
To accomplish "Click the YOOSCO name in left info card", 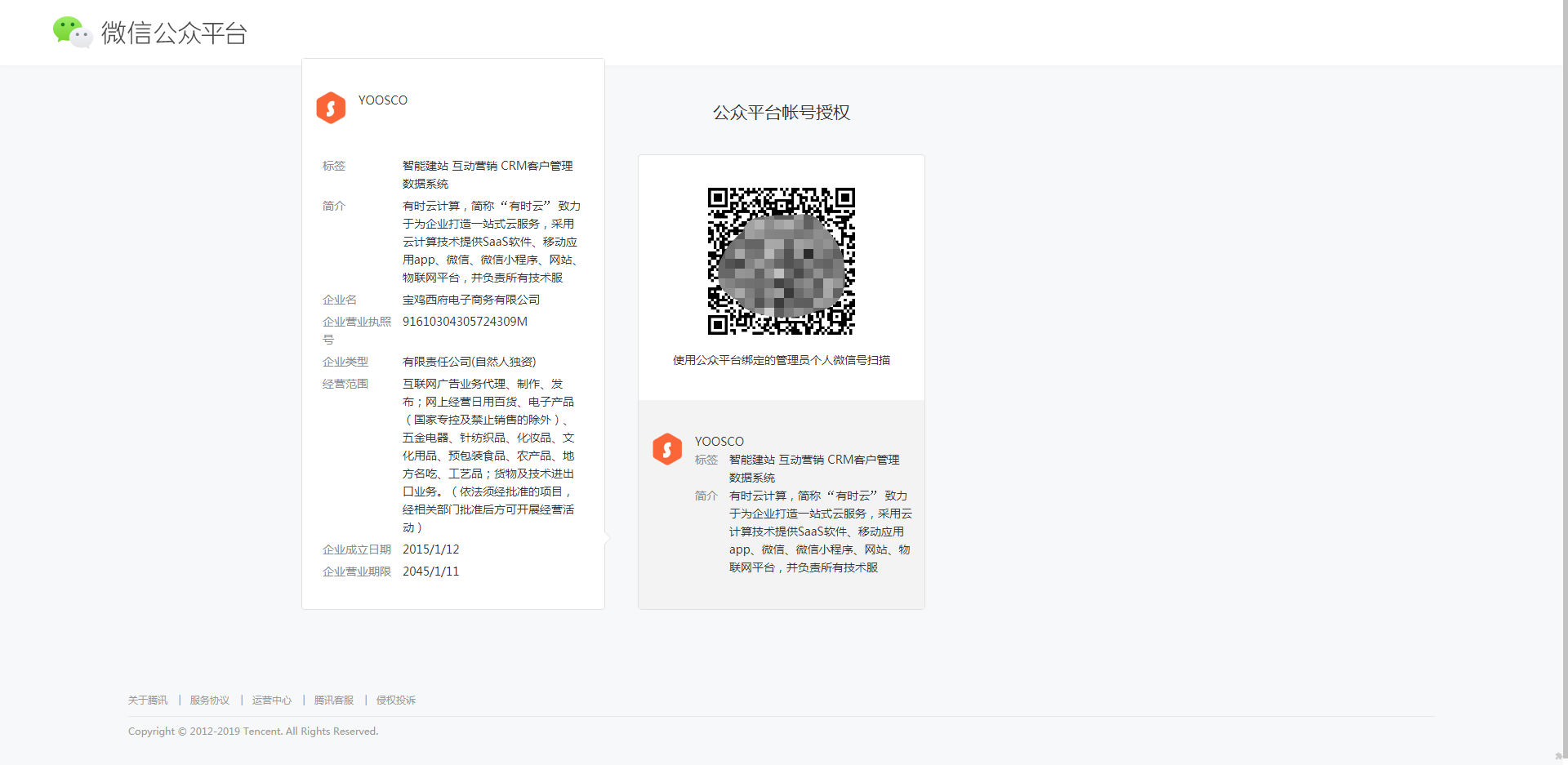I will [x=383, y=100].
